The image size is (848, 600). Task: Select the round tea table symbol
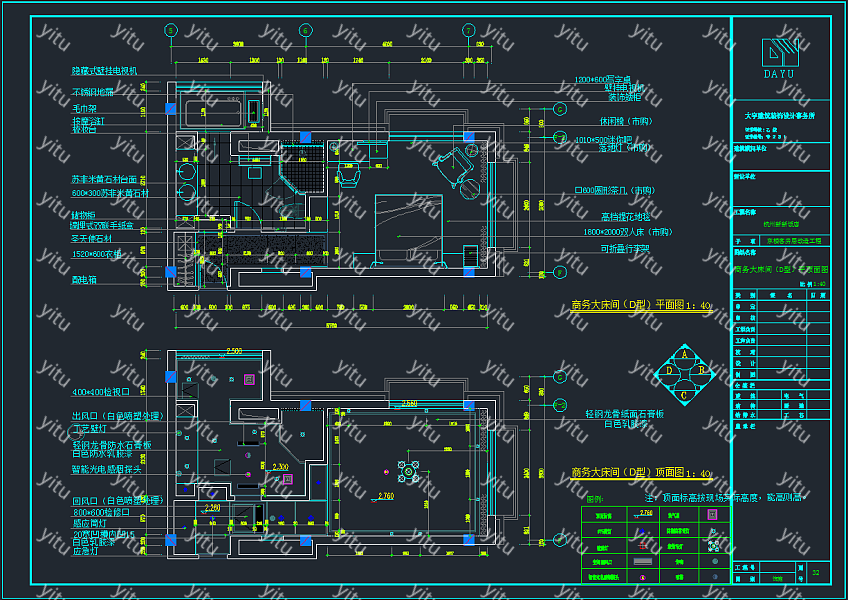click(469, 189)
